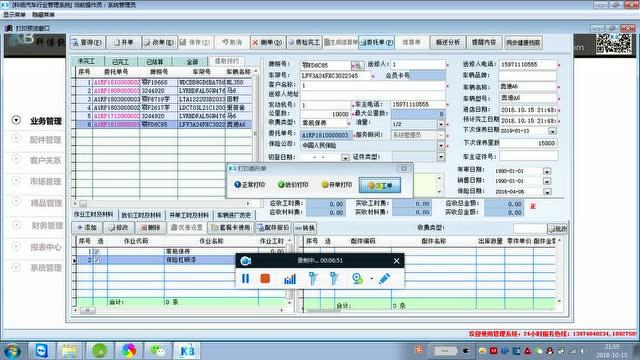The image size is (640, 360).
Task: Toggle checkbox in work item row 2
Action: tap(97, 260)
